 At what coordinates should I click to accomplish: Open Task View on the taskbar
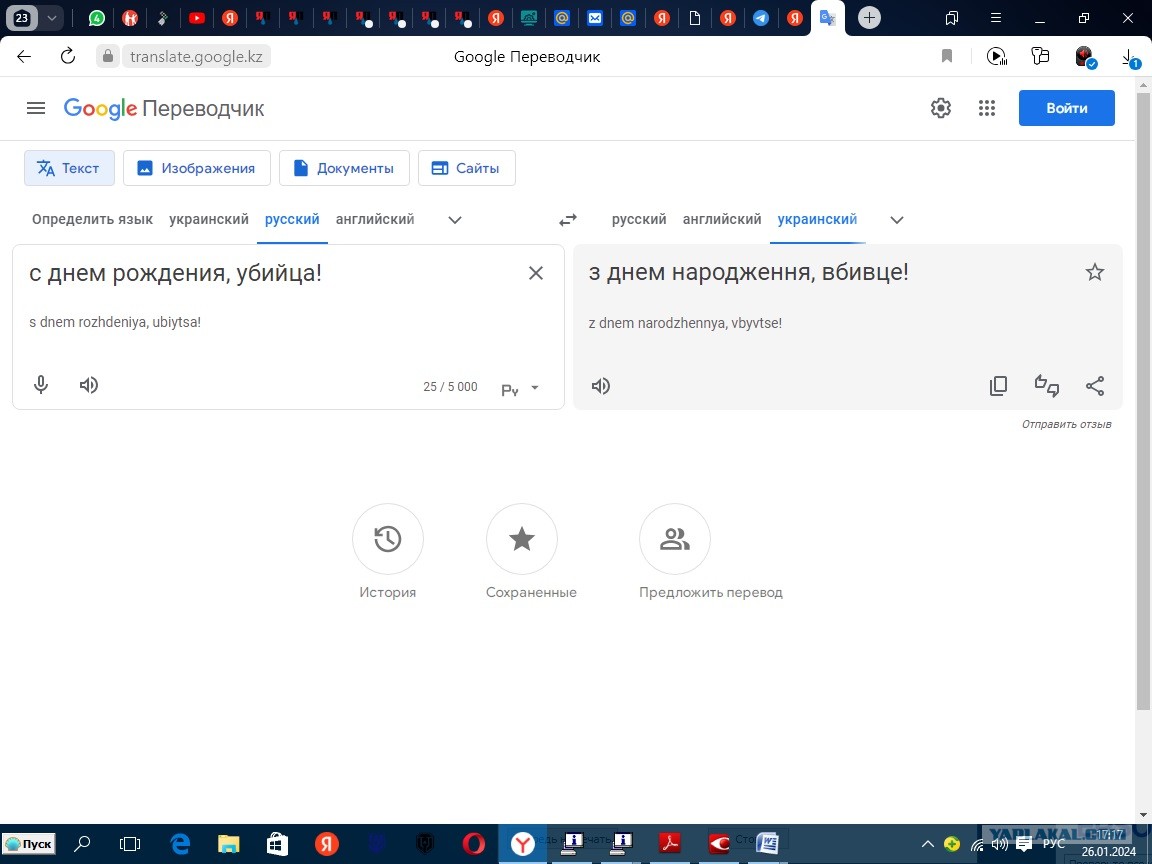(130, 844)
